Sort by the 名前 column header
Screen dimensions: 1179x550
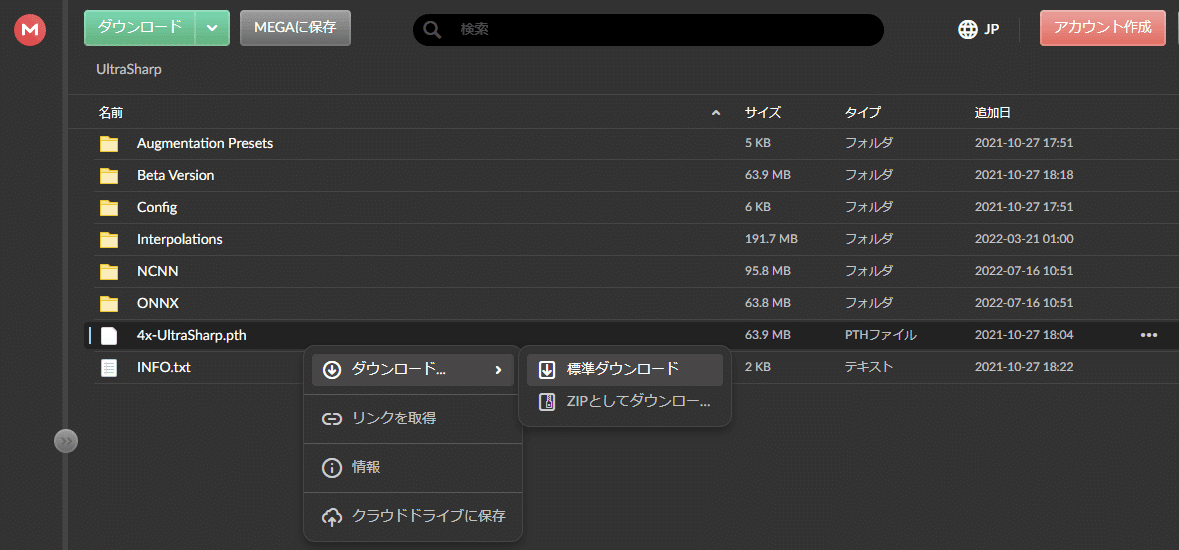[111, 114]
